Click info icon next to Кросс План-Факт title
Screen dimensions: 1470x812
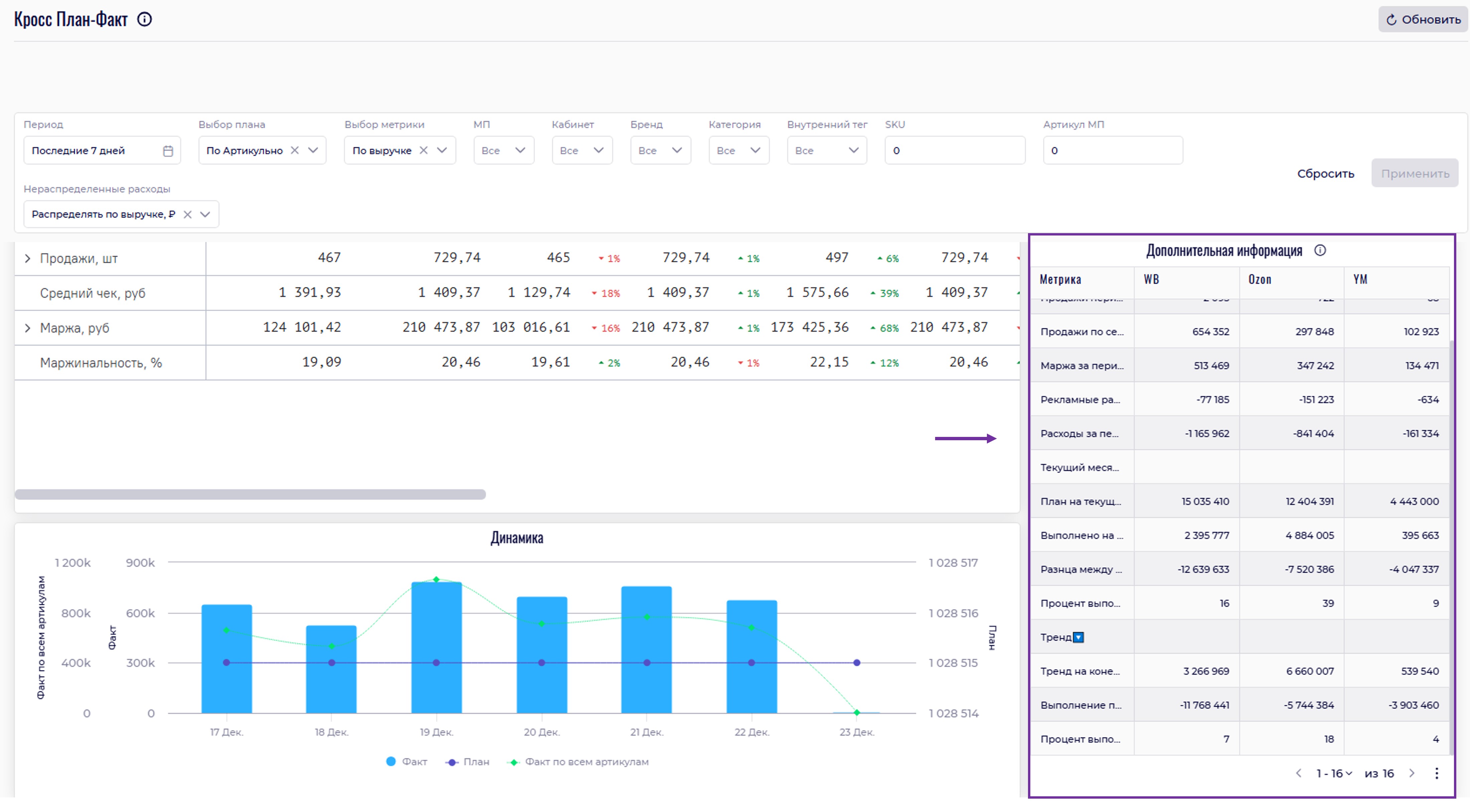click(x=145, y=19)
